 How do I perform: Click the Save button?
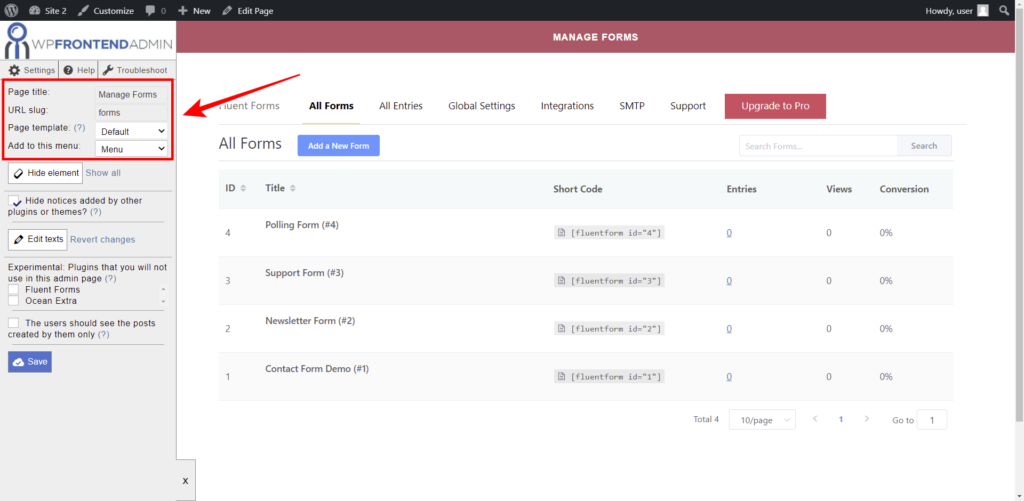30,362
